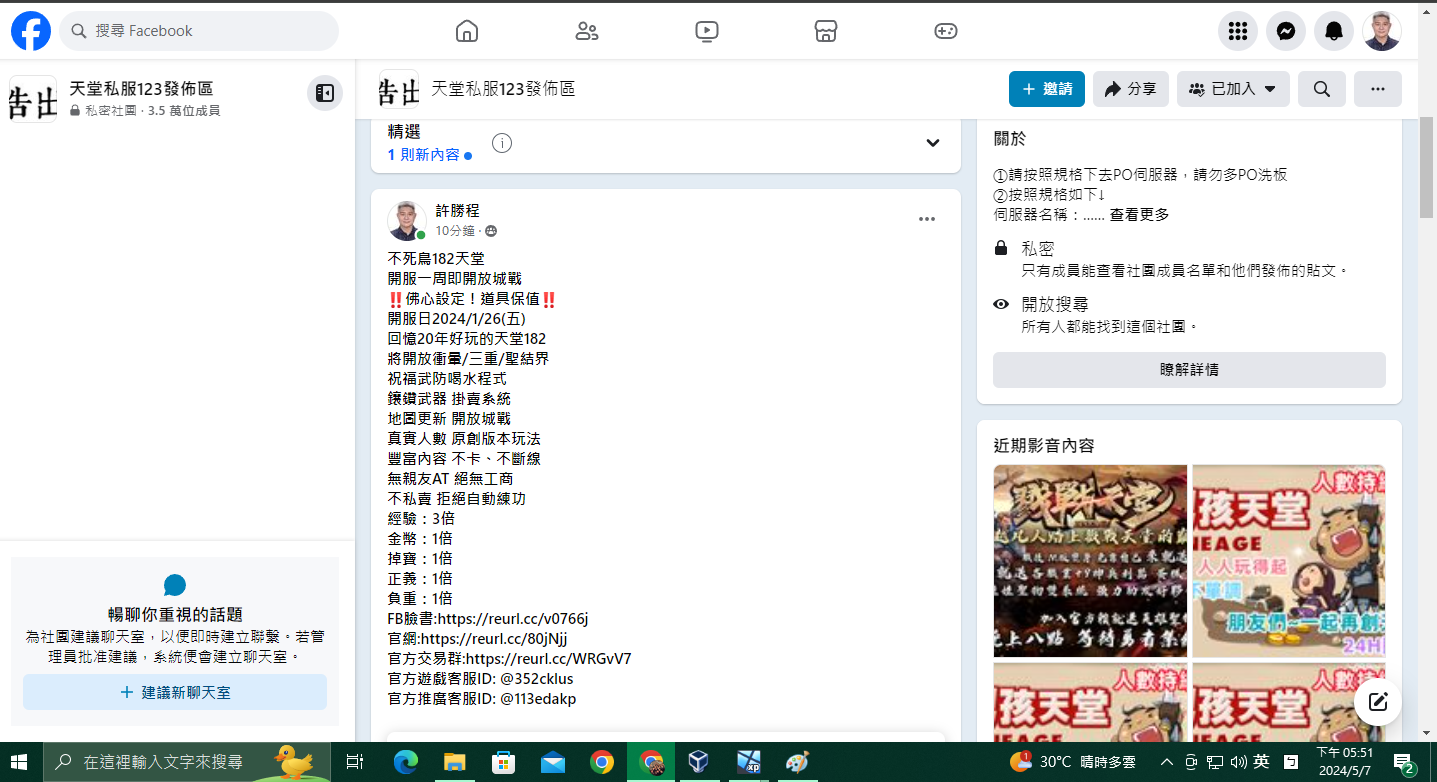Open 天堂私服123發佈區 title in left sidebar
The image size is (1437, 782).
tap(141, 89)
